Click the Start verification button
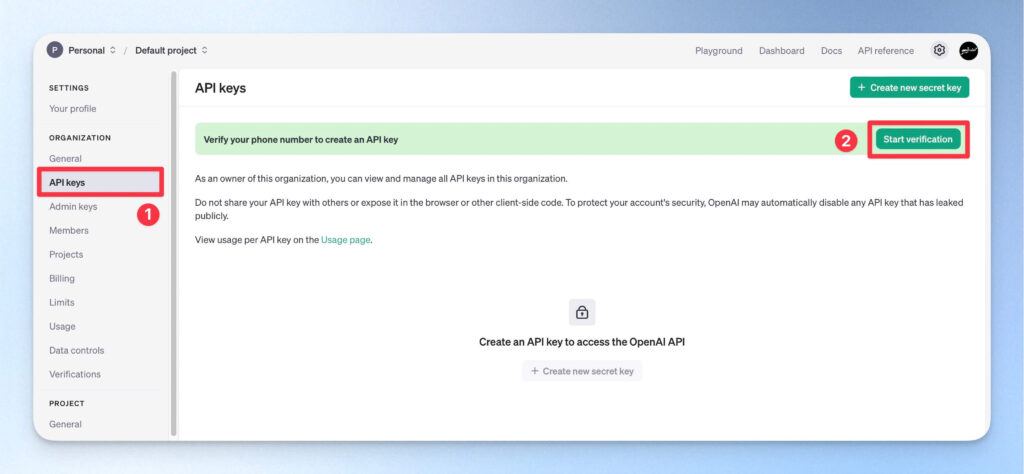1024x474 pixels. 918,139
